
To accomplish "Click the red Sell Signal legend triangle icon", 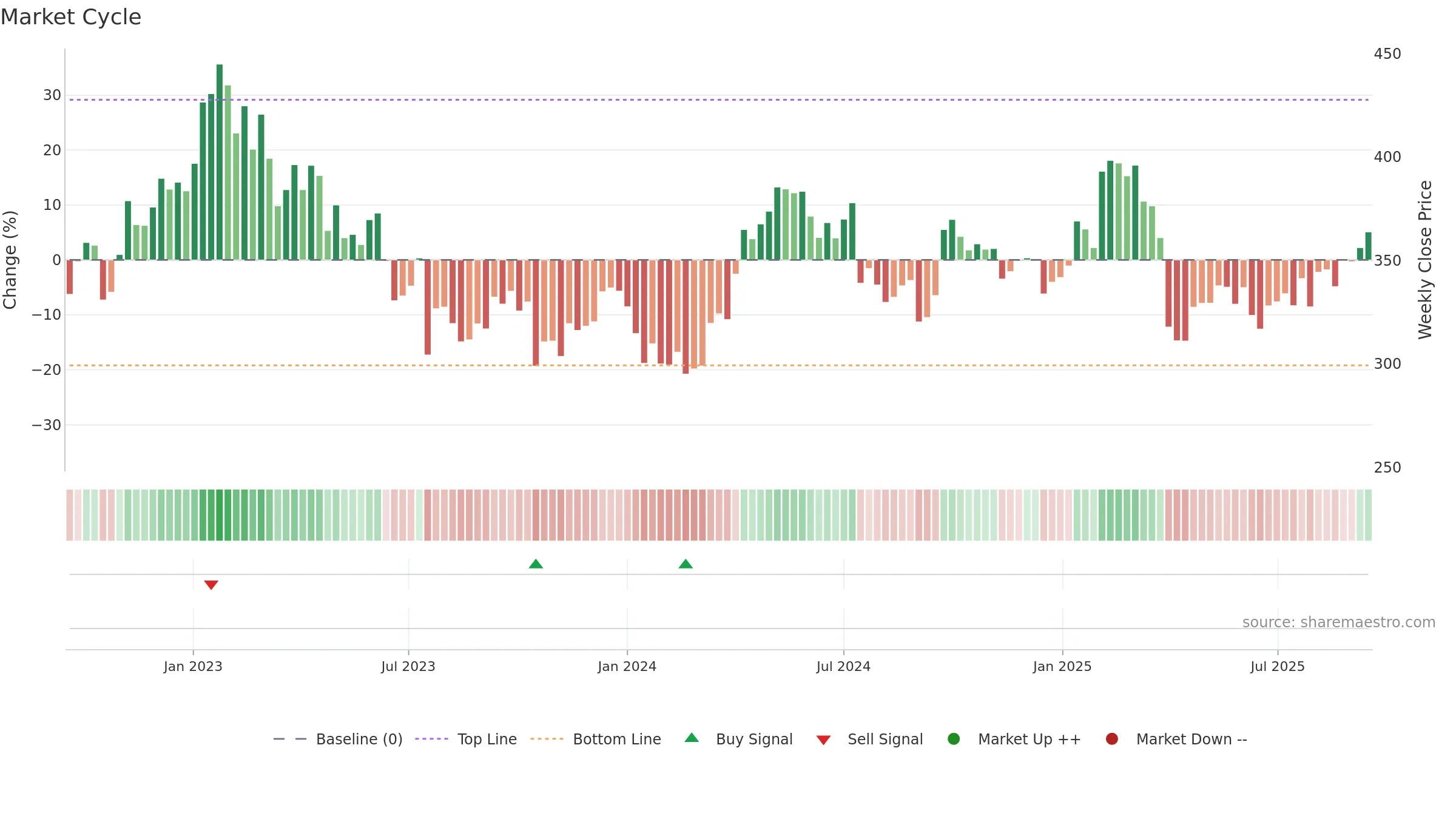I will pos(823,740).
